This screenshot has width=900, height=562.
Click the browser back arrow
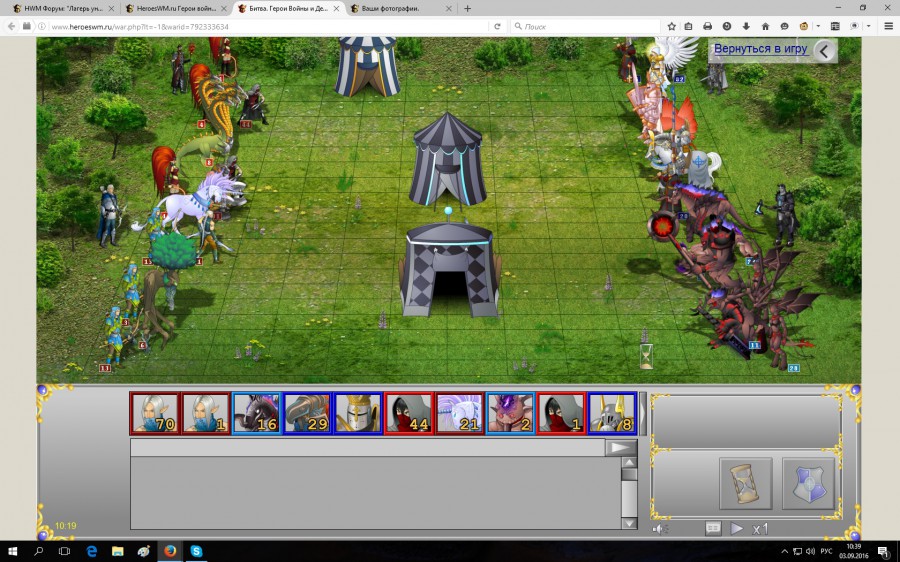pyautogui.click(x=11, y=26)
